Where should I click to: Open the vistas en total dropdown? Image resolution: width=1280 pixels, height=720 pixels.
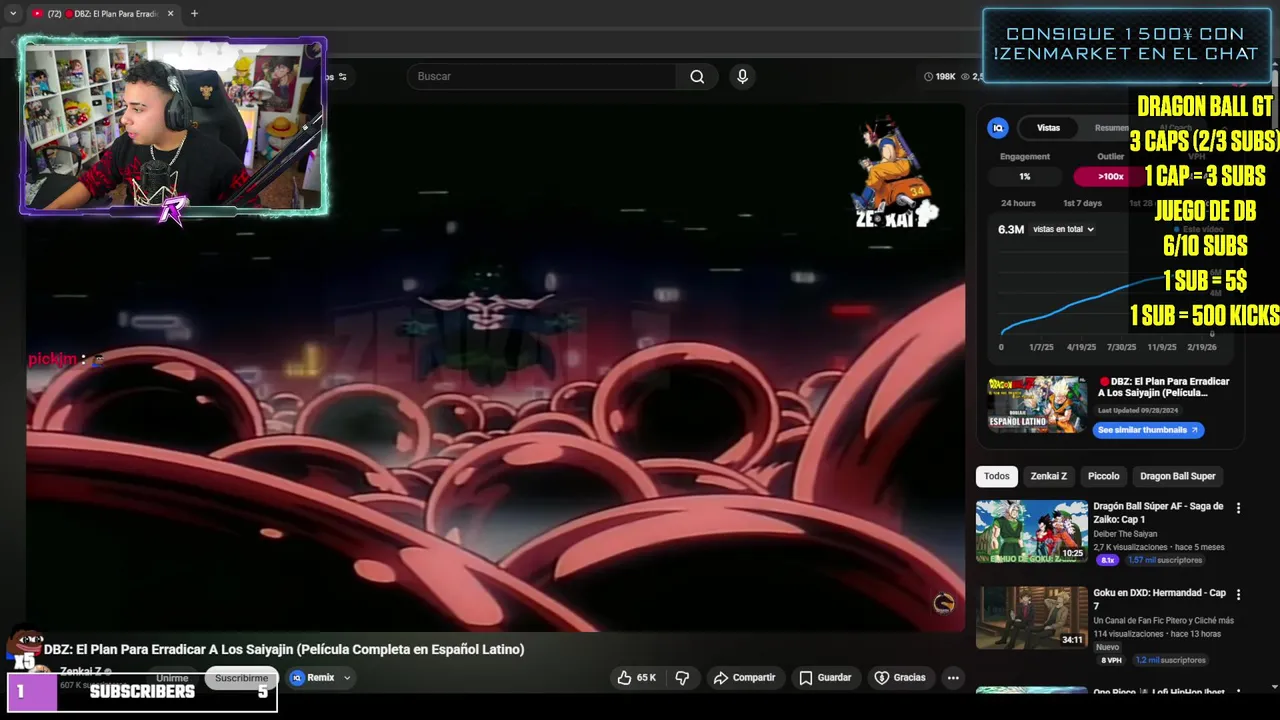tap(1063, 229)
